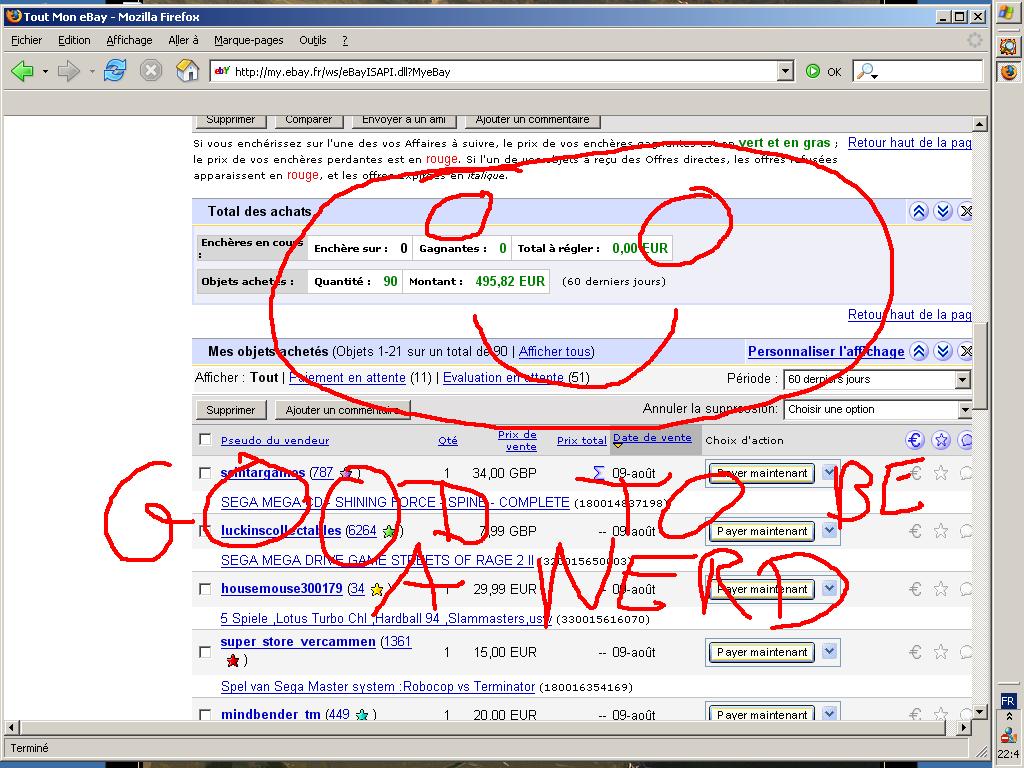The width and height of the screenshot is (1024, 768).
Task: Open the Marque-pages menu
Action: click(x=249, y=40)
